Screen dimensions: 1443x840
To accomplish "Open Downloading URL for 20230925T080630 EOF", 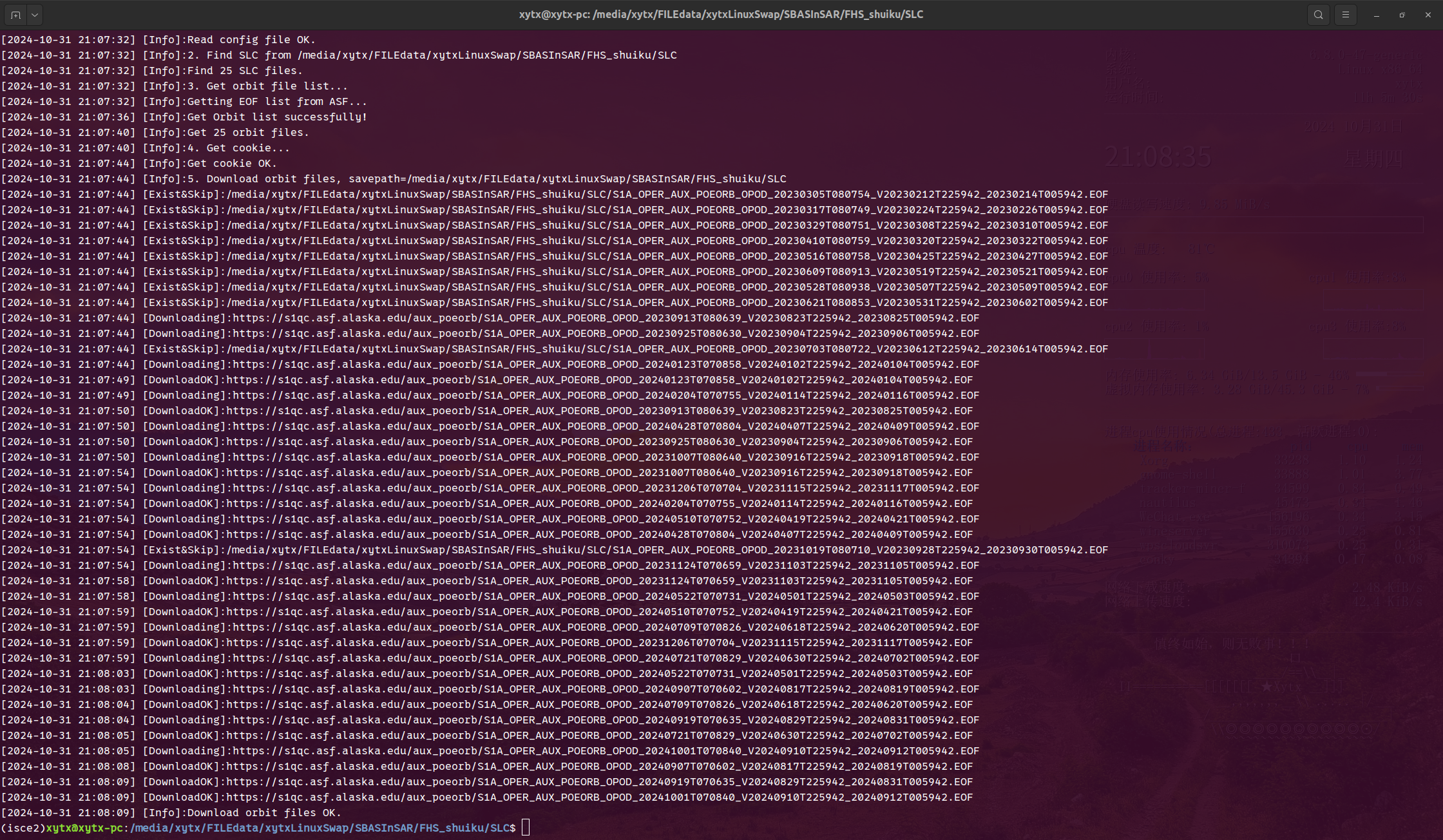I will (x=606, y=334).
